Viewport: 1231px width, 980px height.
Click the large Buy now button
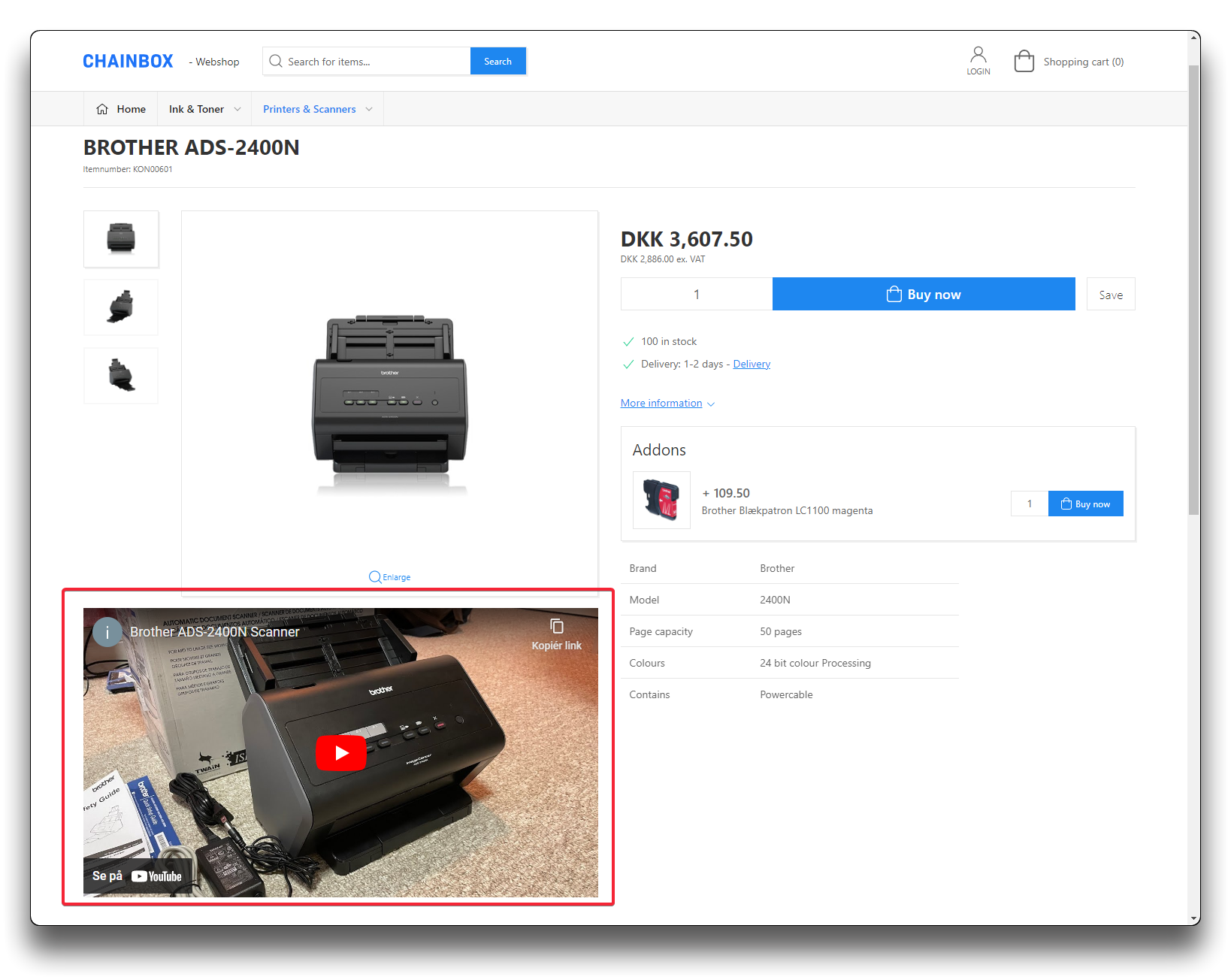point(924,294)
